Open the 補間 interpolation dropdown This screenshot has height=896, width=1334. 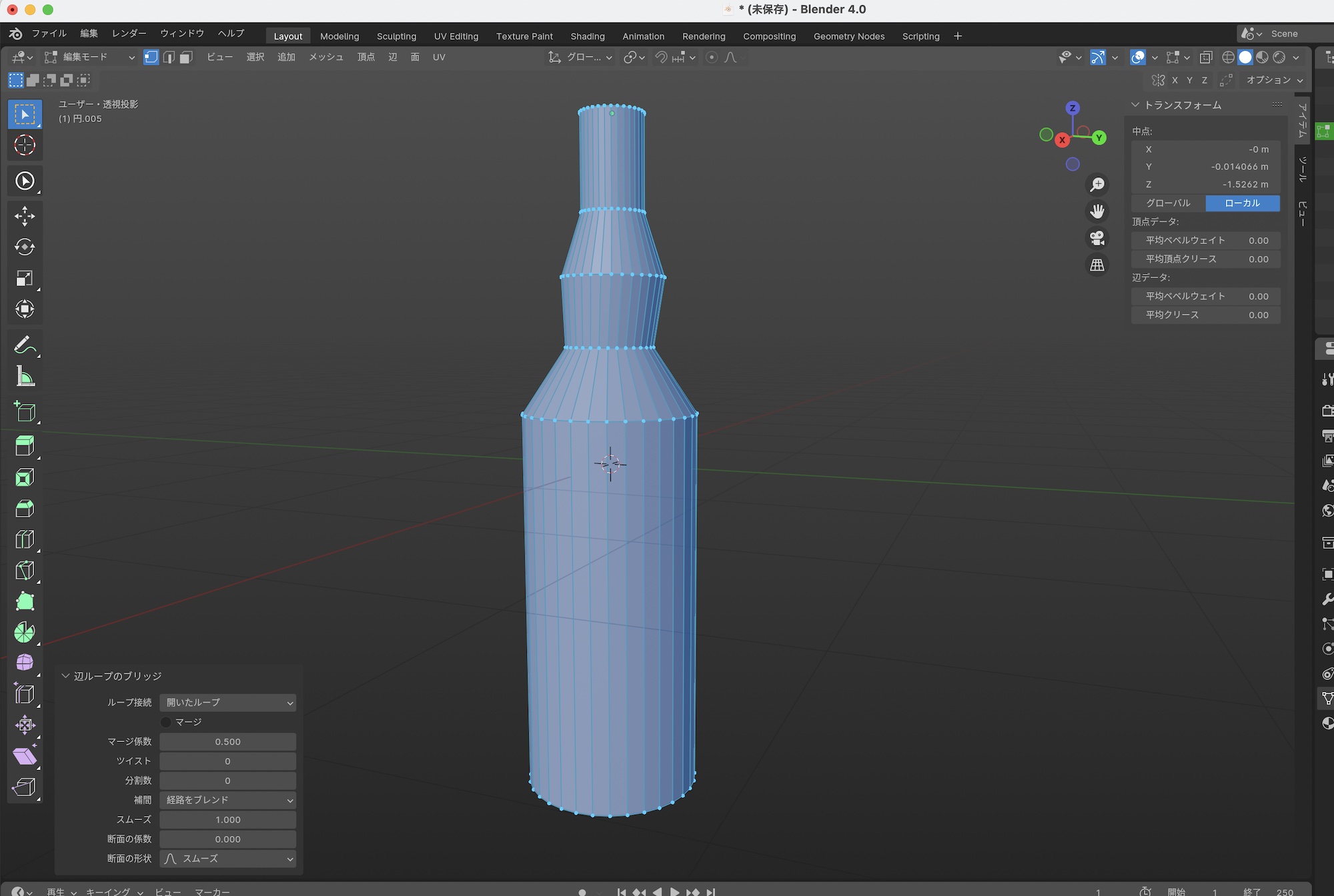227,800
